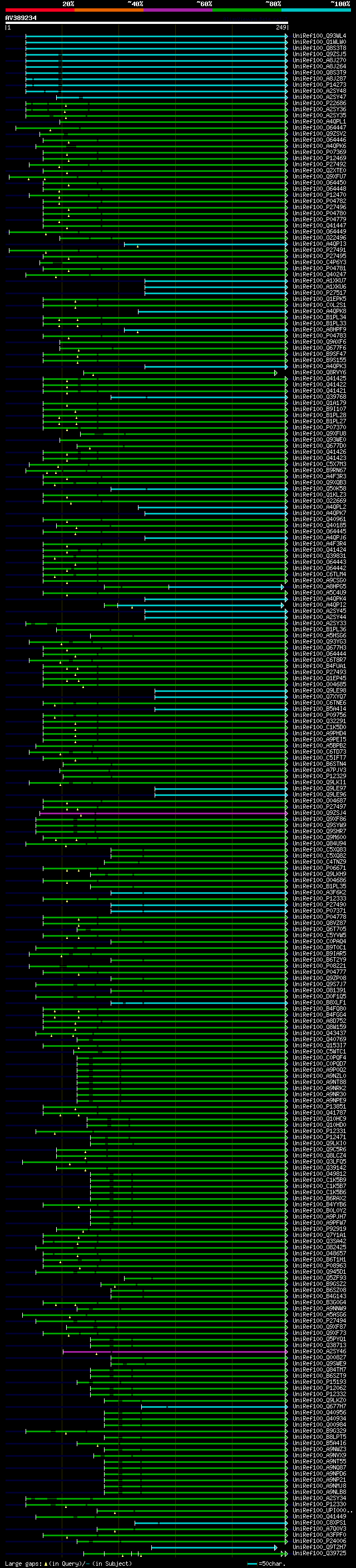Screen dimensions: 356x1568
Task: Select hit label UniRef100_C4P6Y3
Action: [x=319, y=263]
